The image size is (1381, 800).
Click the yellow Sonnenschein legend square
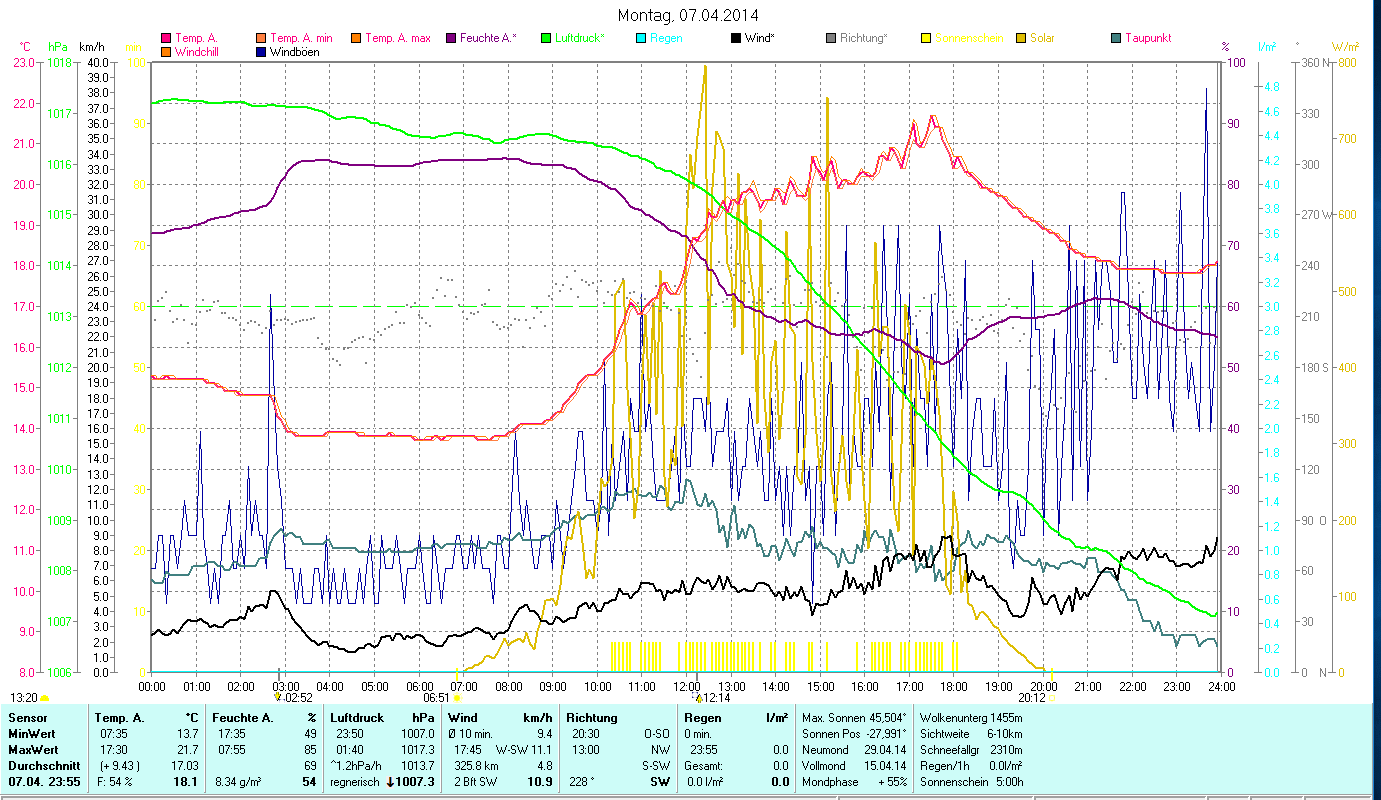pyautogui.click(x=926, y=38)
